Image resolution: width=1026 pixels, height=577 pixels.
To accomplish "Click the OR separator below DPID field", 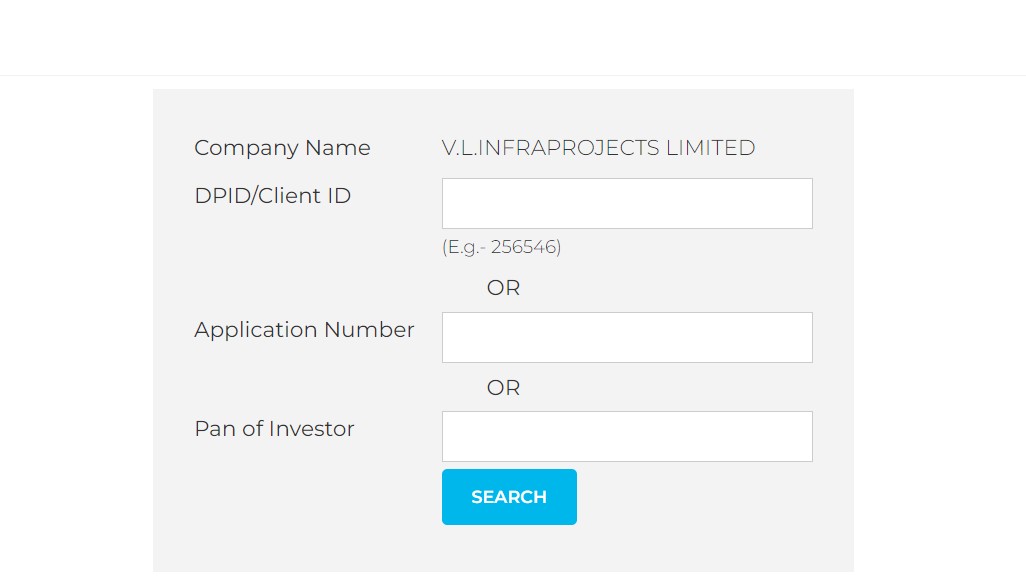I will [503, 288].
